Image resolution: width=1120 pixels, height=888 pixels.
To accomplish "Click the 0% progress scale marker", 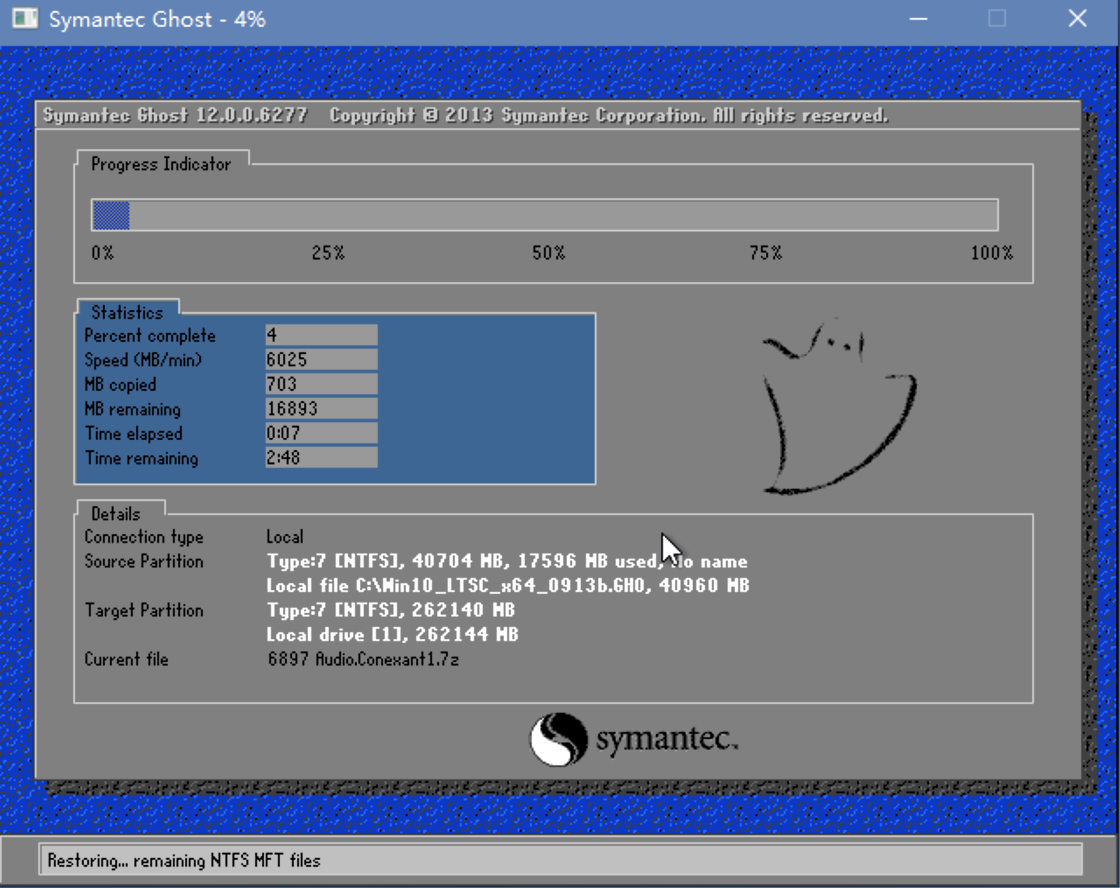I will (102, 253).
